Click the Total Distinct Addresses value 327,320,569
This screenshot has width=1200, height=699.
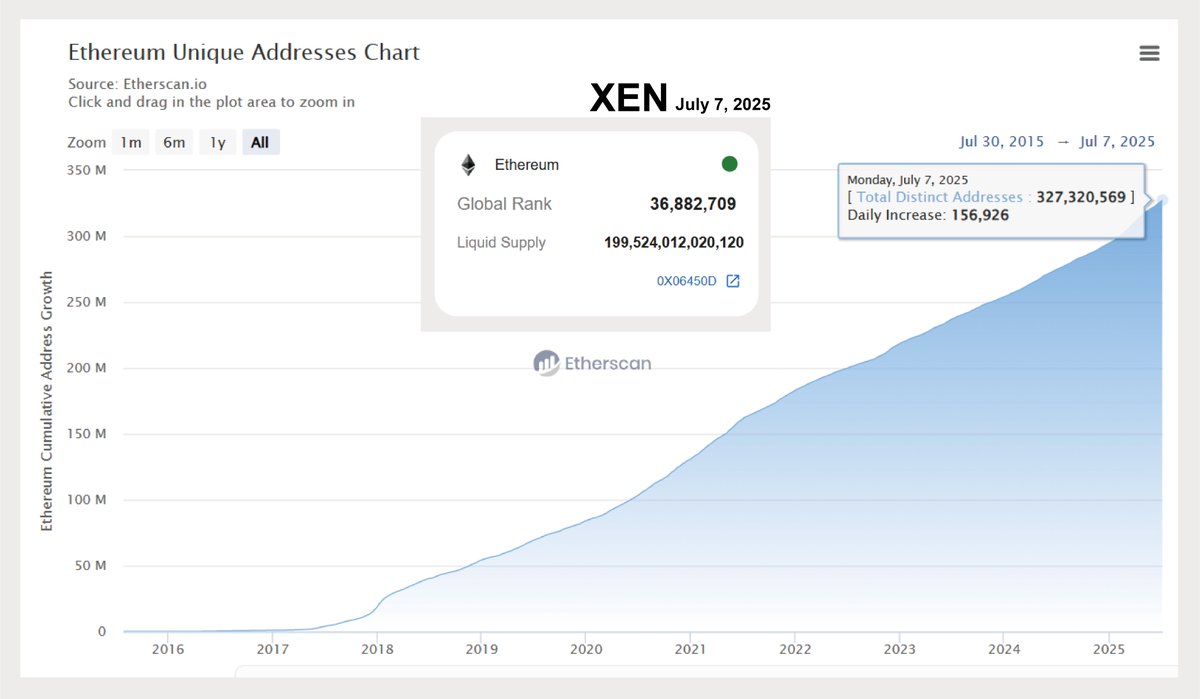click(1081, 197)
